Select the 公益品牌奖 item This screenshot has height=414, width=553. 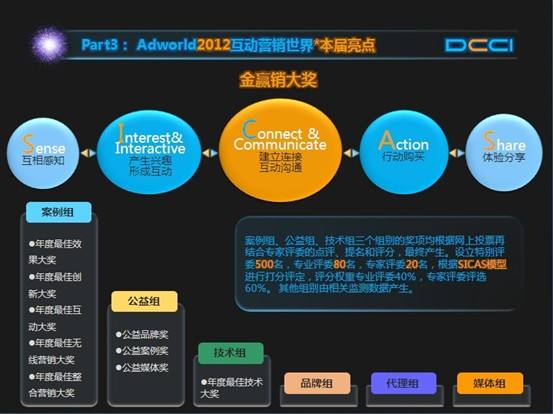(x=142, y=334)
